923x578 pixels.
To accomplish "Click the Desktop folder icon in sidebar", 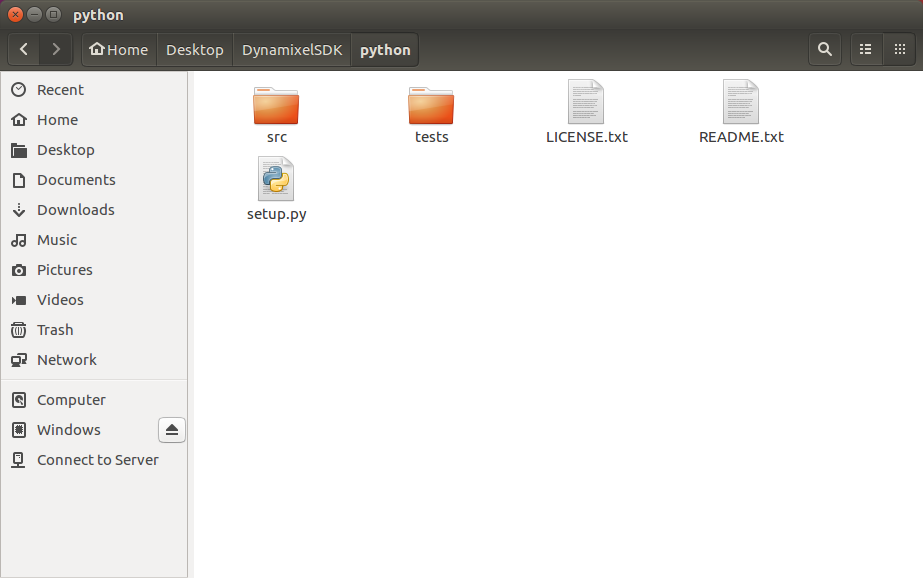I will point(19,150).
